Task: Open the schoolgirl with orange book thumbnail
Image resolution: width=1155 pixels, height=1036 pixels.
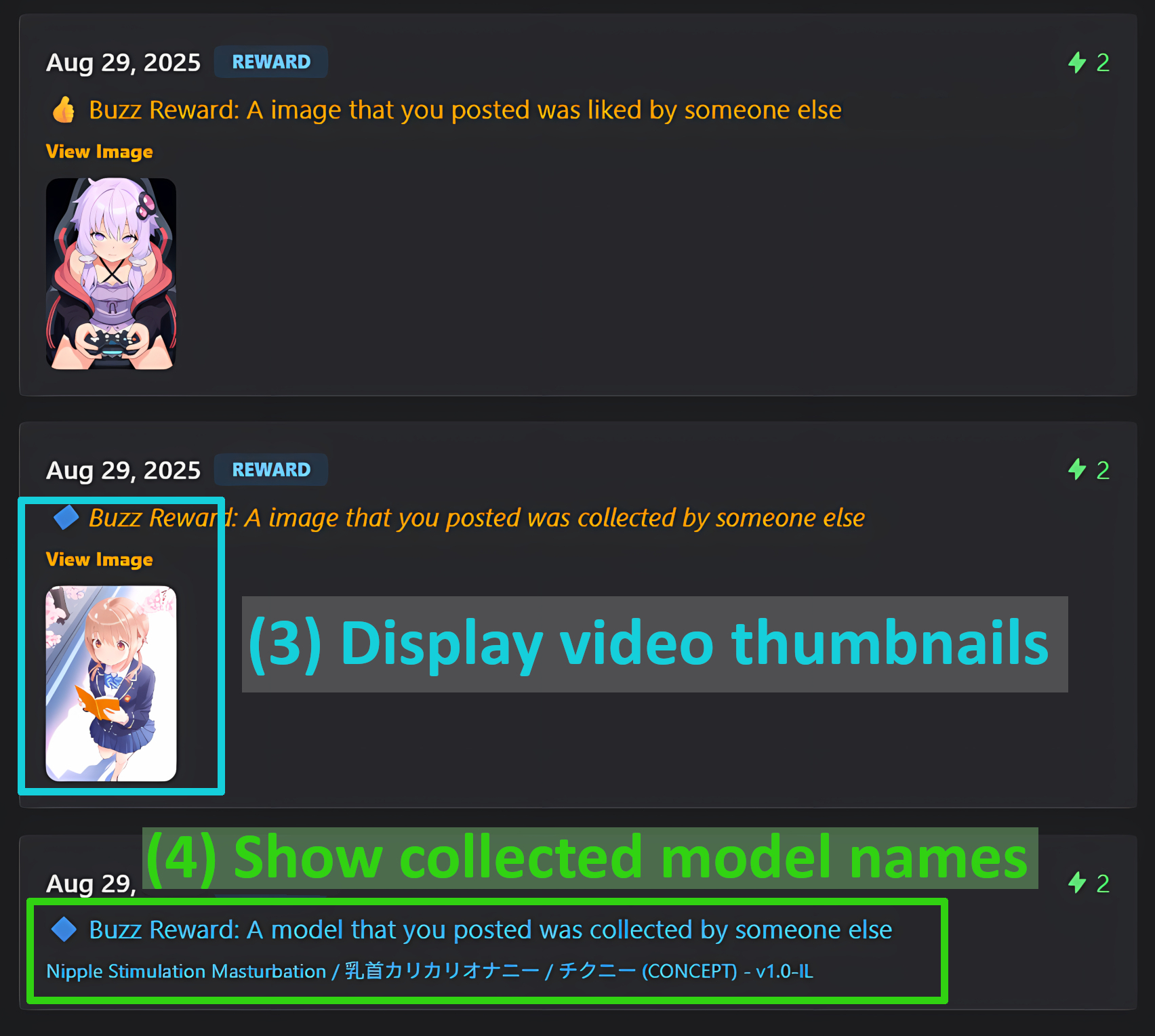Action: (x=111, y=684)
